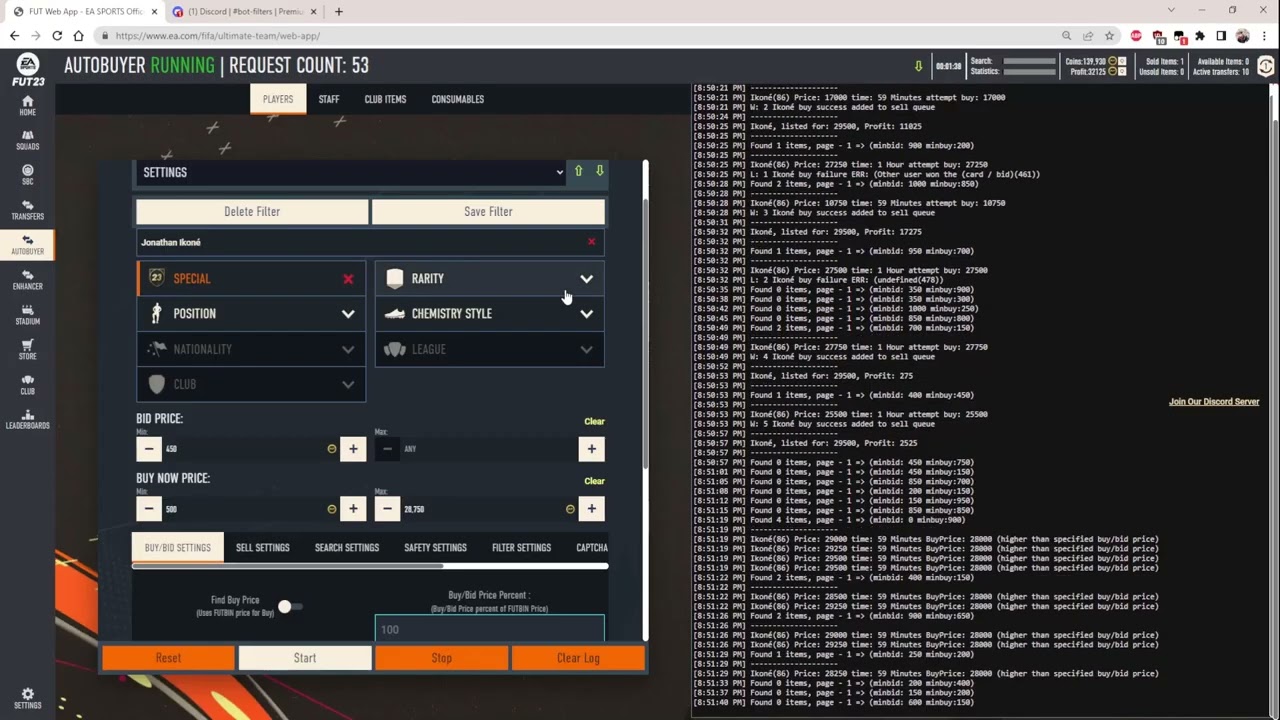
Task: Switch to the Consumables tab
Action: pos(457,99)
